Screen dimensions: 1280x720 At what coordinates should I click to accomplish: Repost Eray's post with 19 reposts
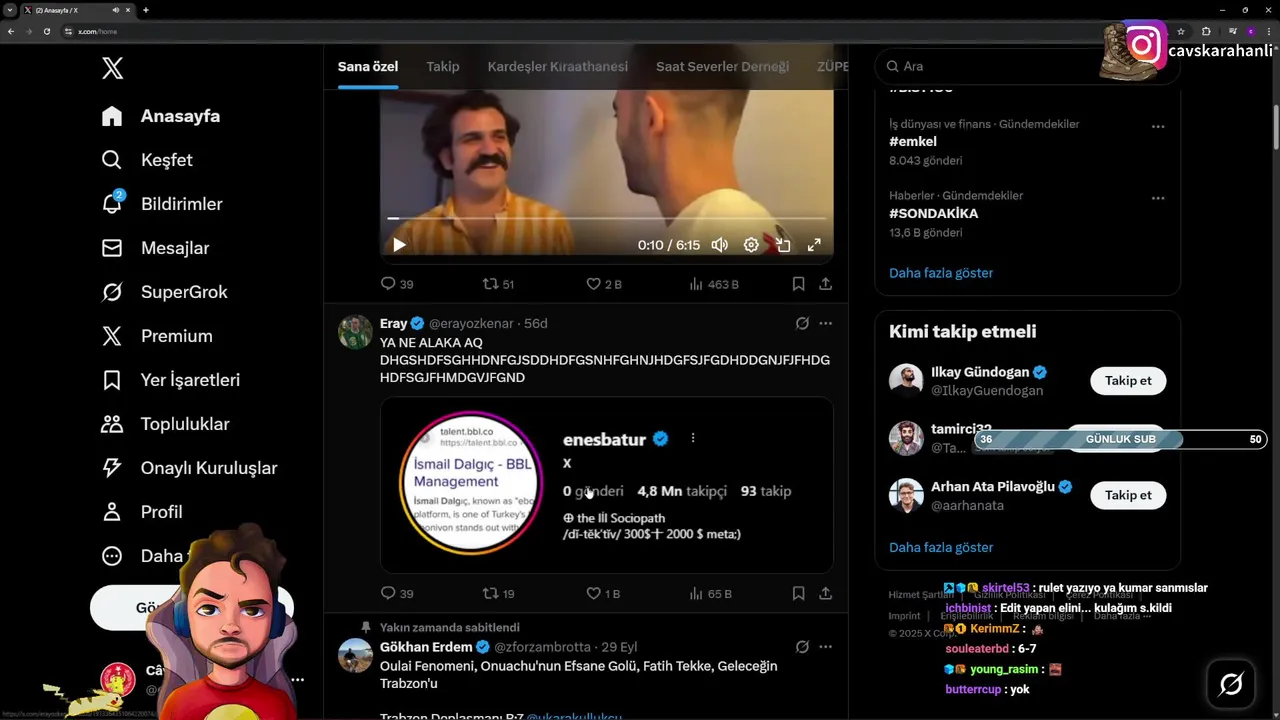pos(498,593)
